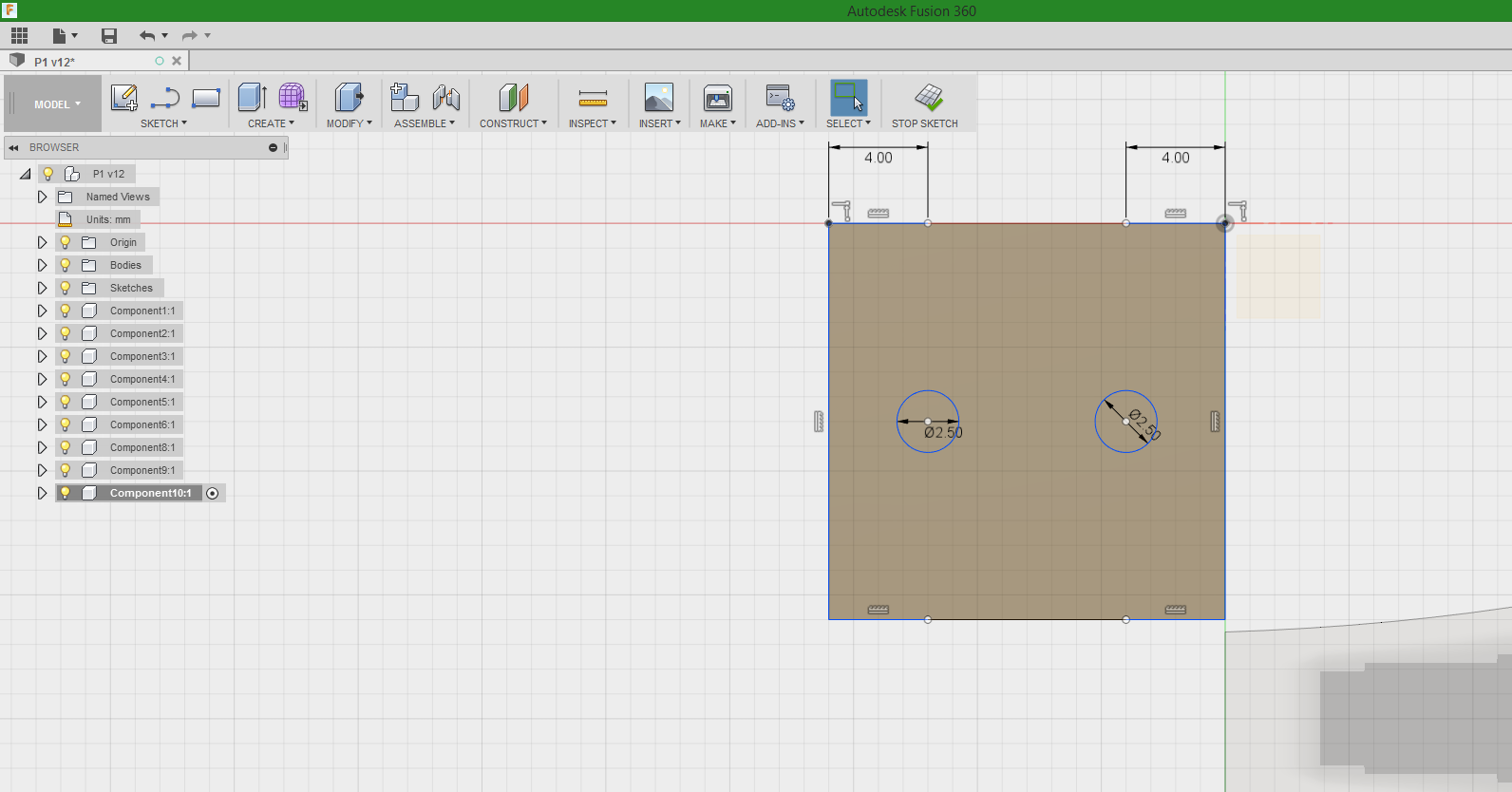This screenshot has height=792, width=1512.
Task: Select the Create Form icon
Action: pyautogui.click(x=293, y=98)
